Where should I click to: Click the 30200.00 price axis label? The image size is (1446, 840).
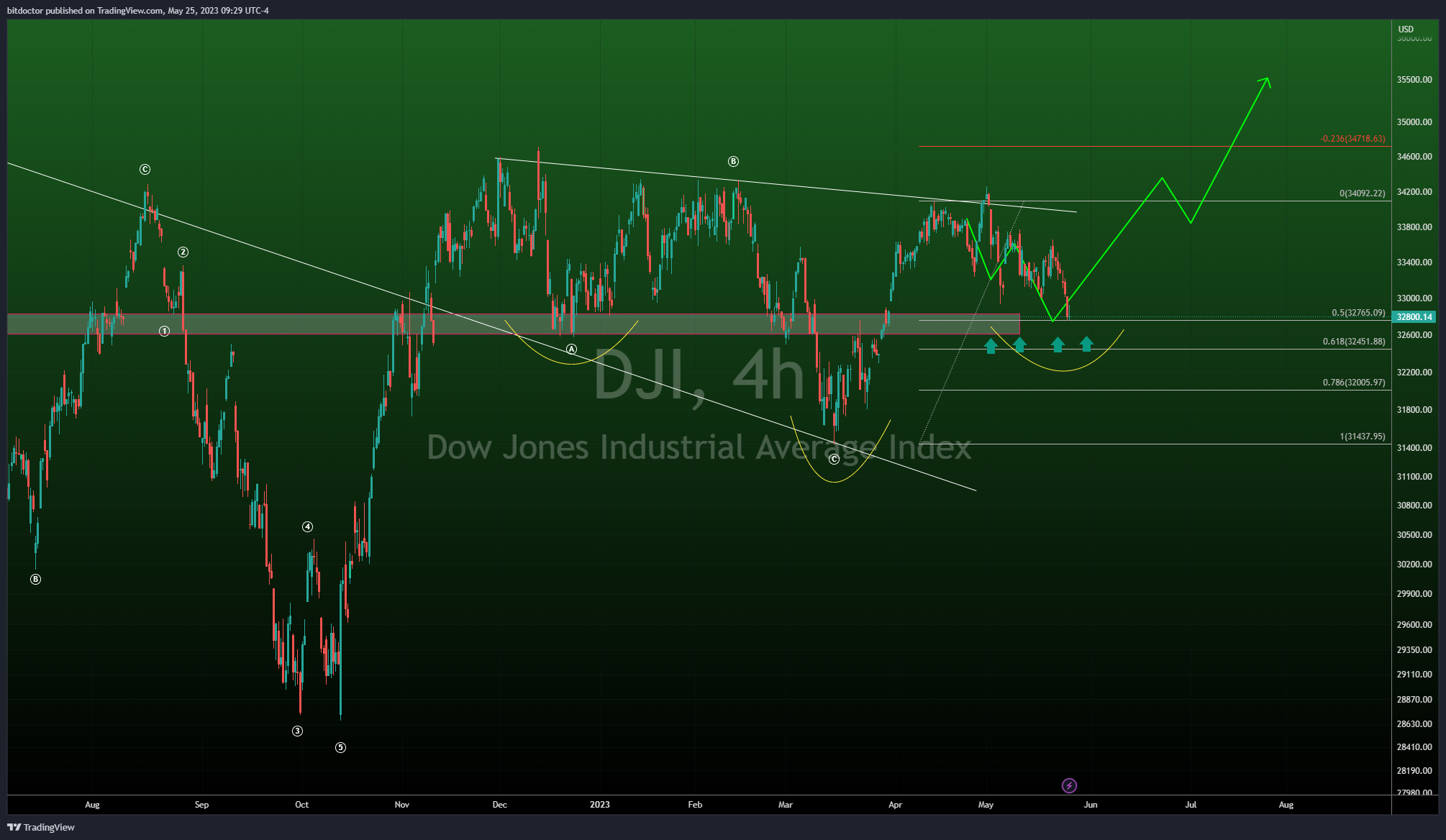coord(1414,565)
